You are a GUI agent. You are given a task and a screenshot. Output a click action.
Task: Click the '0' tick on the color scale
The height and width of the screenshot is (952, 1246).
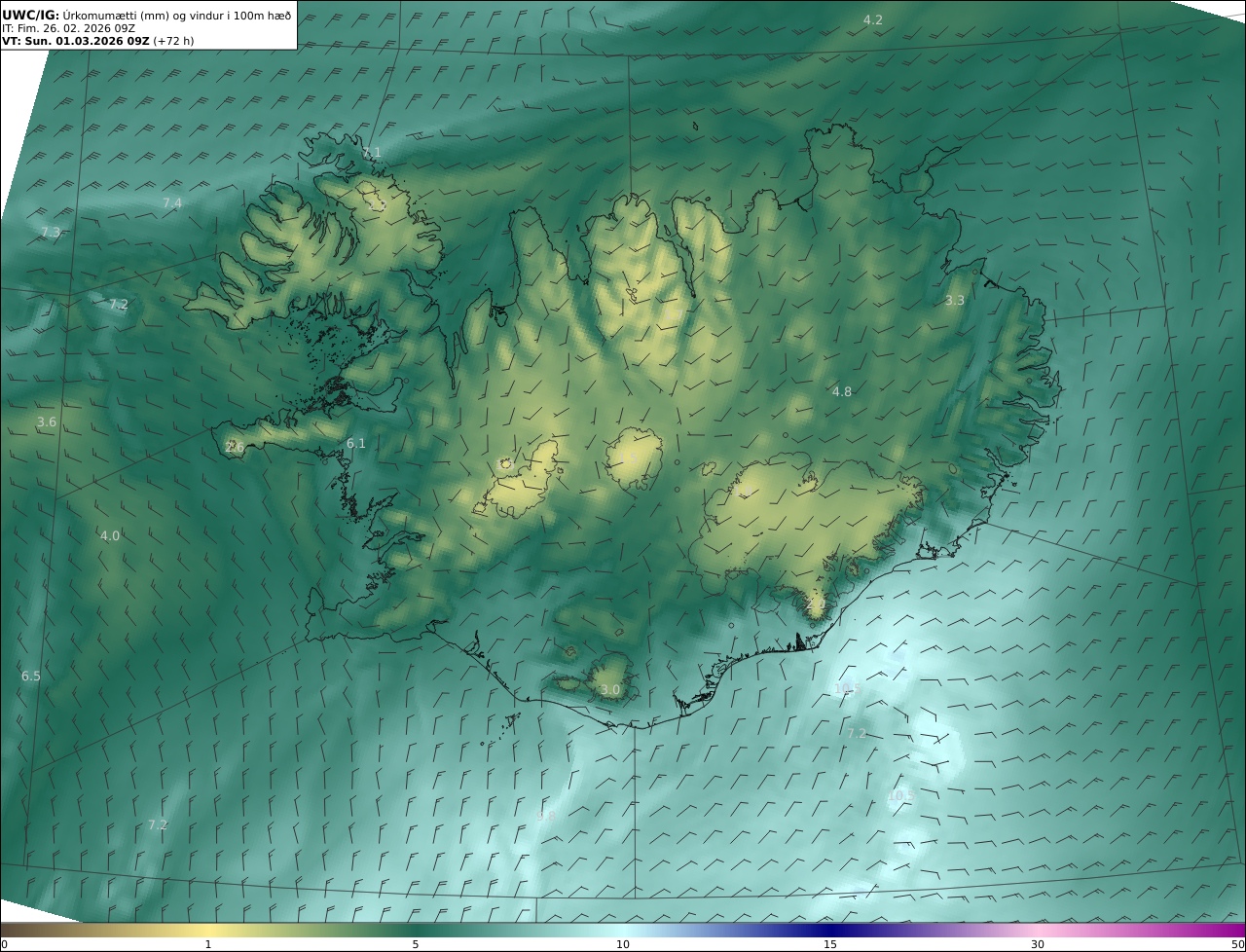tap(4, 944)
